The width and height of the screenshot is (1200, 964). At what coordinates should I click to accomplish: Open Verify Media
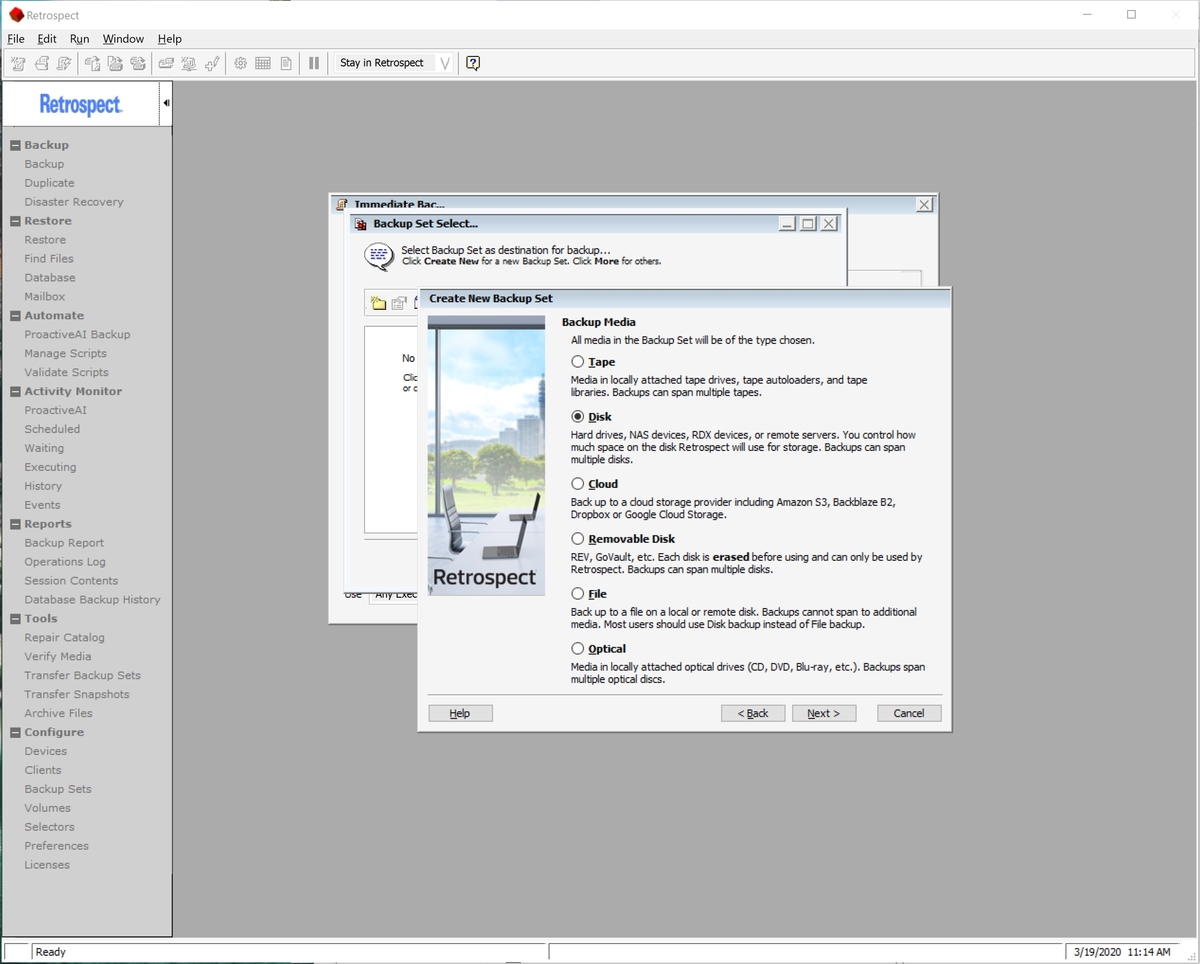click(x=58, y=657)
